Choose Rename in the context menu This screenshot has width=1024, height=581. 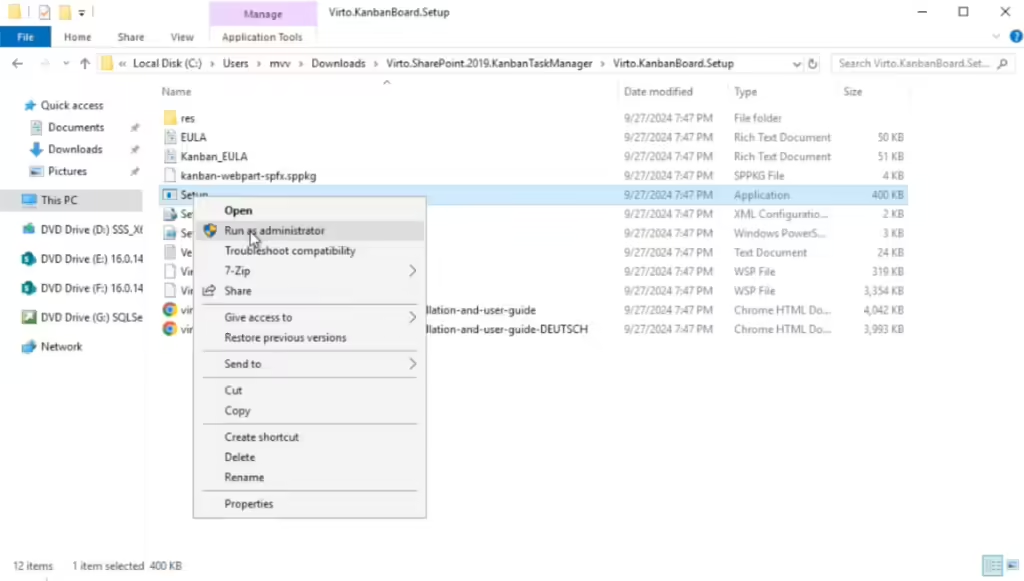click(244, 477)
